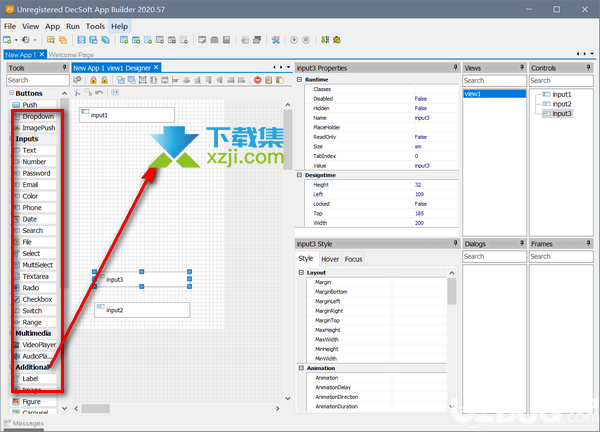Select the Checkbox input tool
The width and height of the screenshot is (600, 432).
[36, 300]
